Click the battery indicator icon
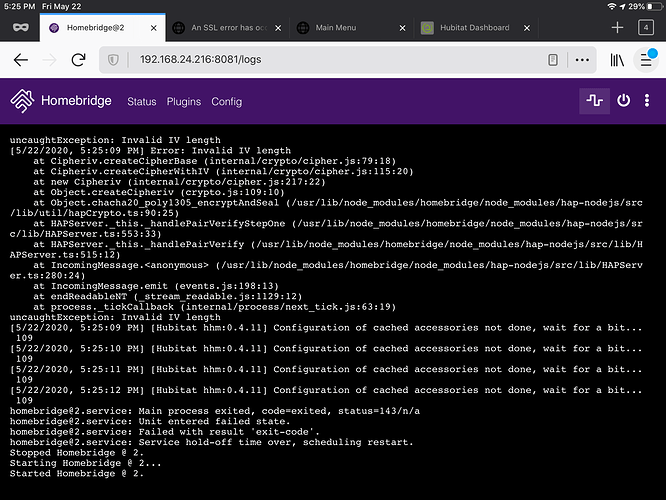 tap(655, 6)
